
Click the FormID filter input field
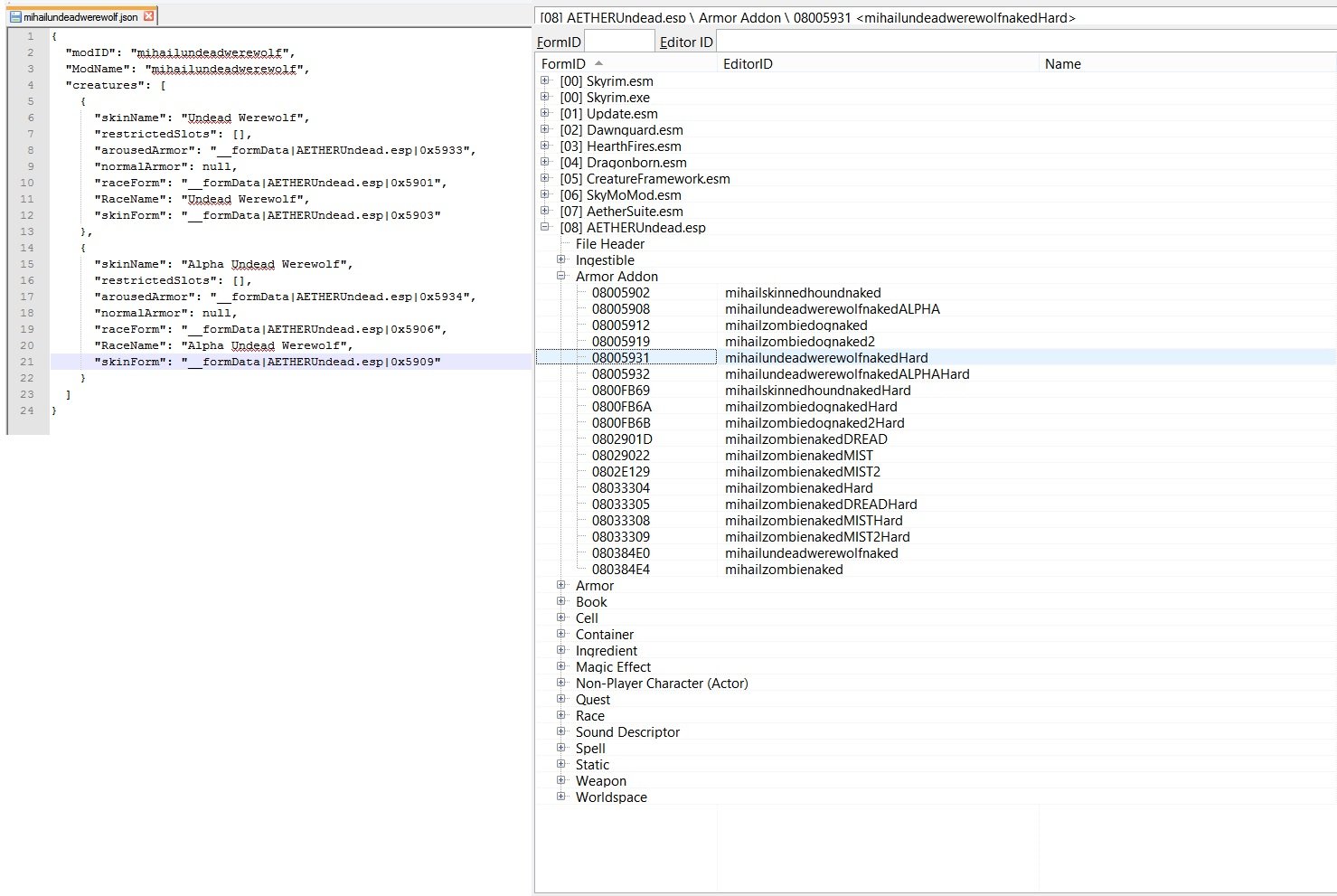click(619, 42)
